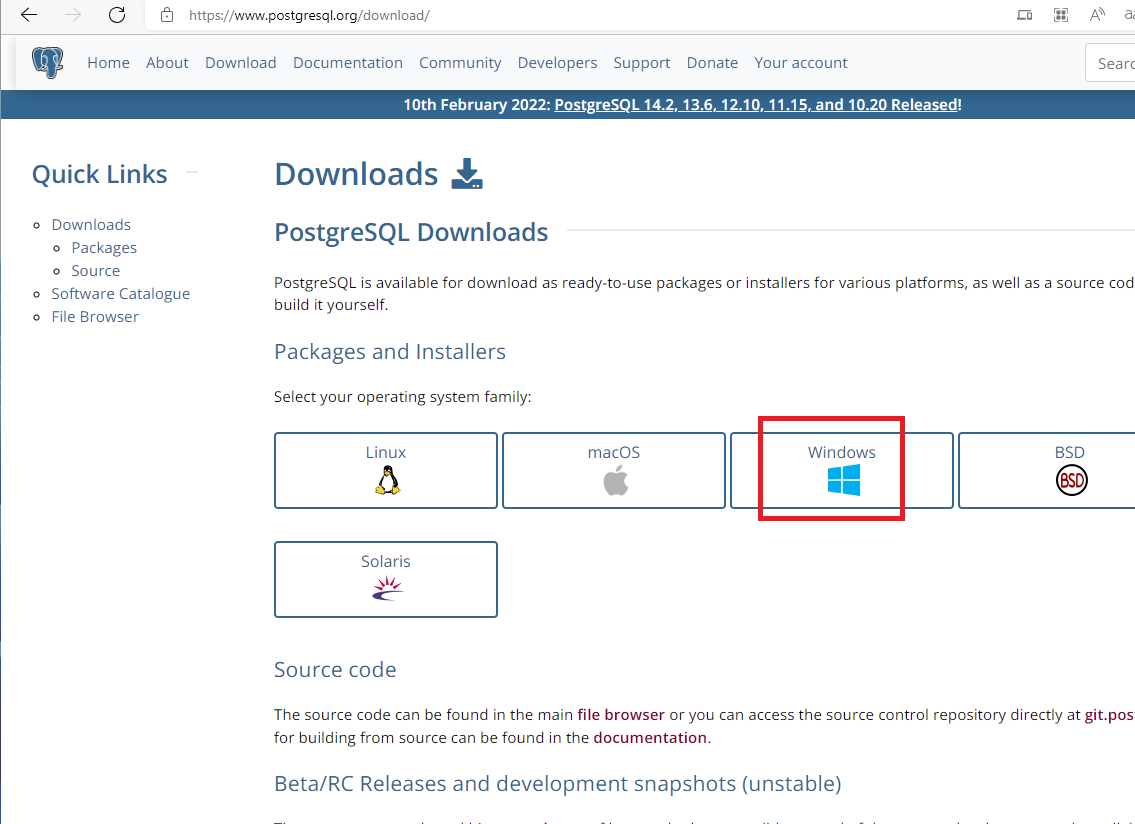The height and width of the screenshot is (824, 1135).
Task: Click the 'documentation' link in Source code text
Action: pos(650,738)
